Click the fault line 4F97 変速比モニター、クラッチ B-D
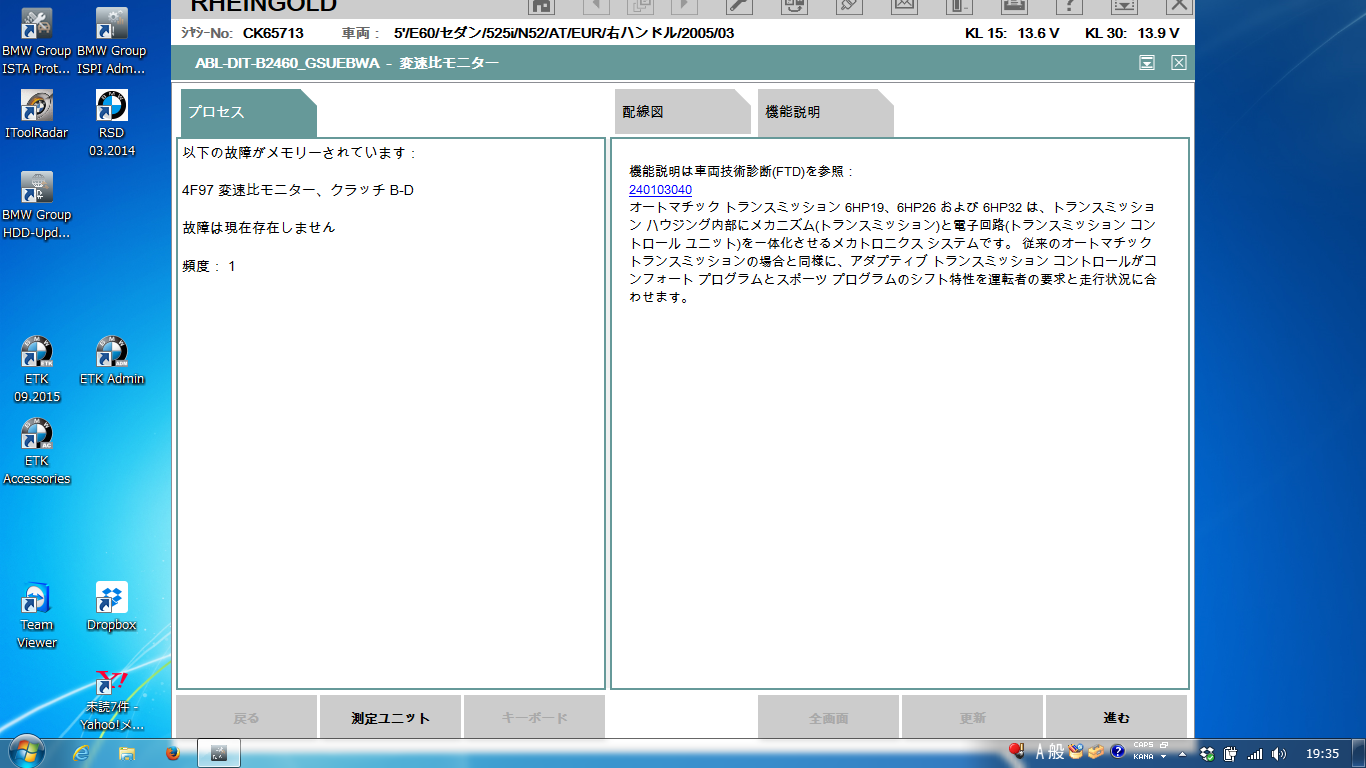The width and height of the screenshot is (1366, 768). [298, 190]
